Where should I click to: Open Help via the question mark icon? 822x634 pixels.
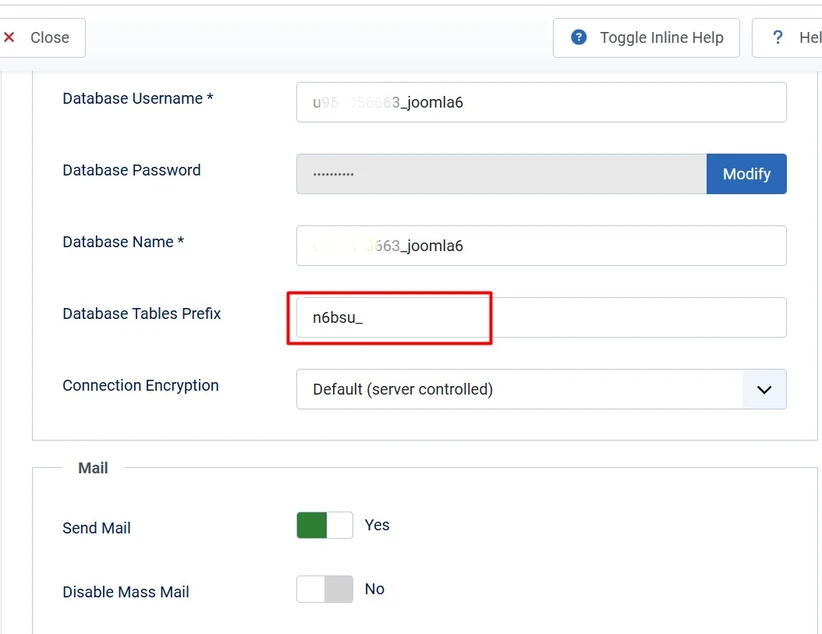pos(778,37)
